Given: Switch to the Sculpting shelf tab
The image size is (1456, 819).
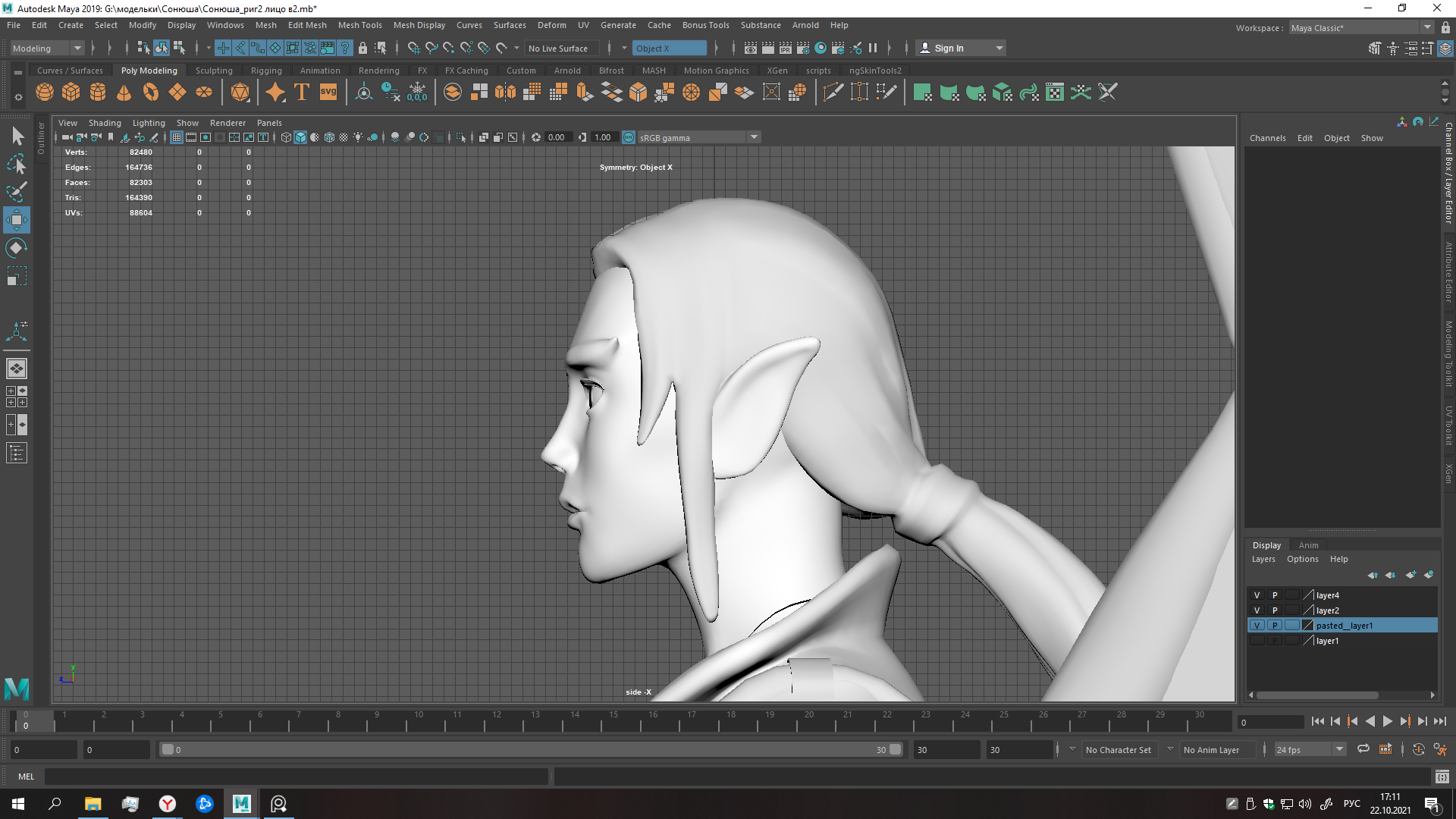Looking at the screenshot, I should click(x=214, y=71).
